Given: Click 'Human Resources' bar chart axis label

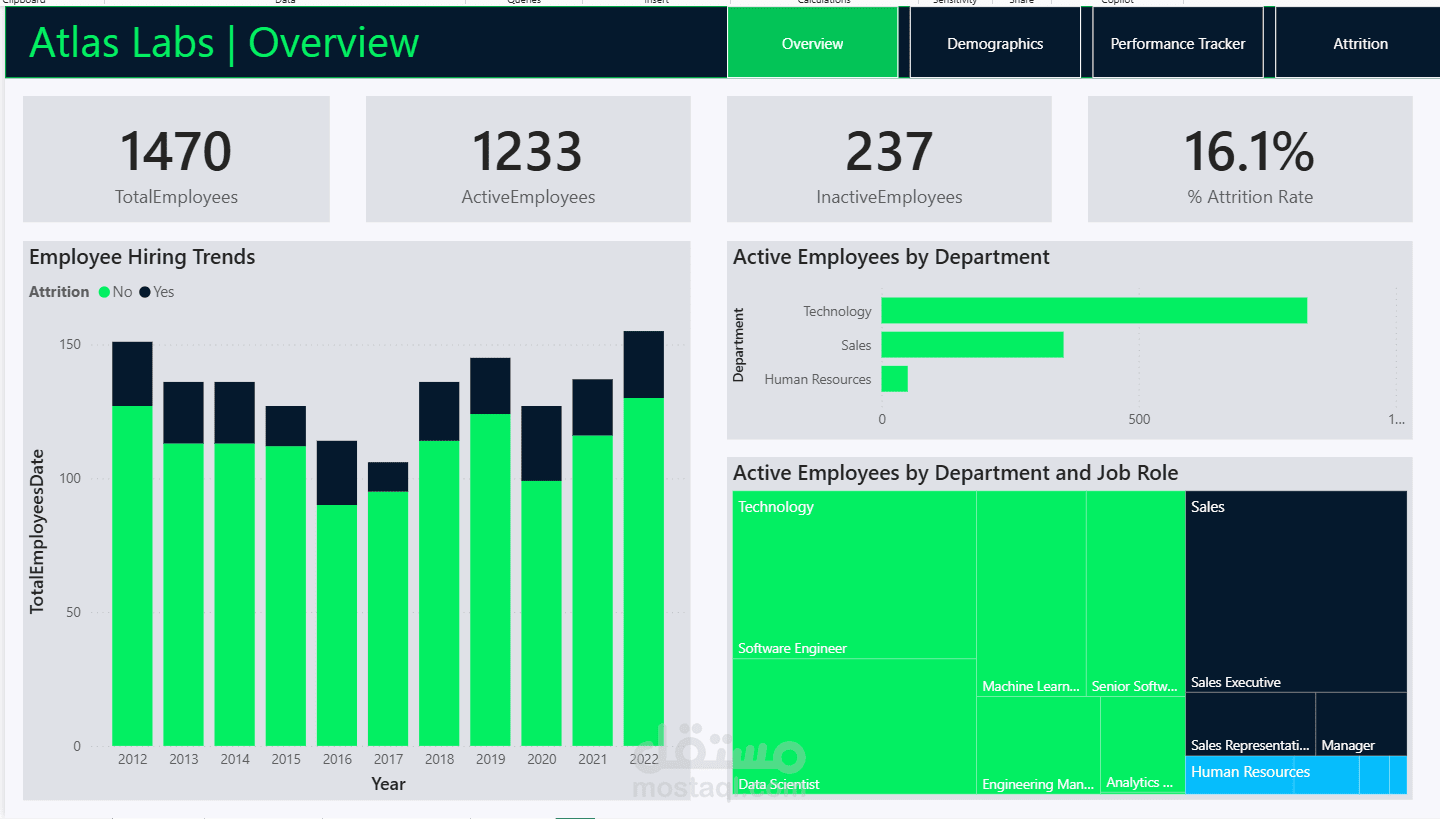Looking at the screenshot, I should click(x=818, y=379).
